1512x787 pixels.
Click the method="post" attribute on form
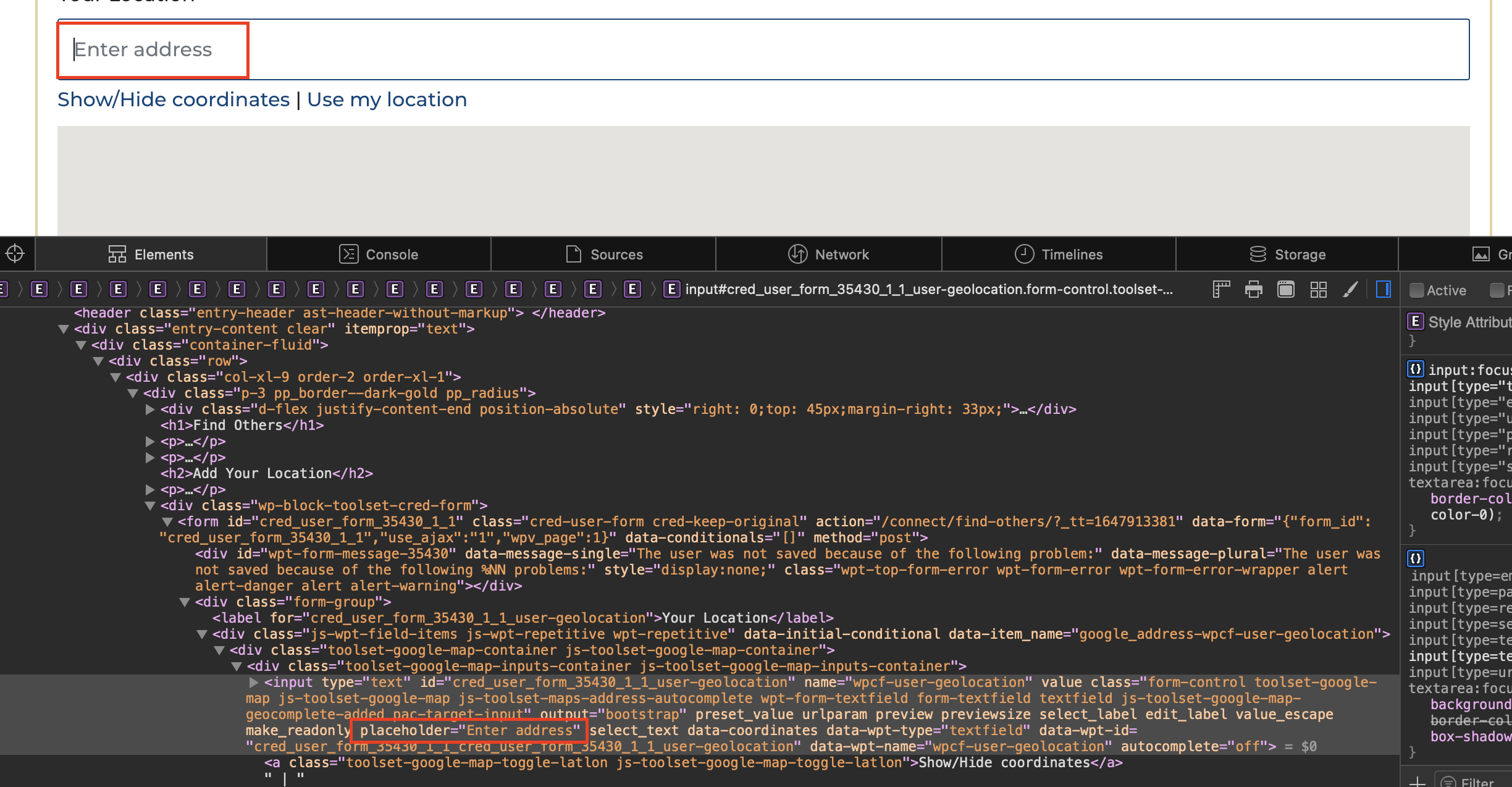click(x=867, y=538)
